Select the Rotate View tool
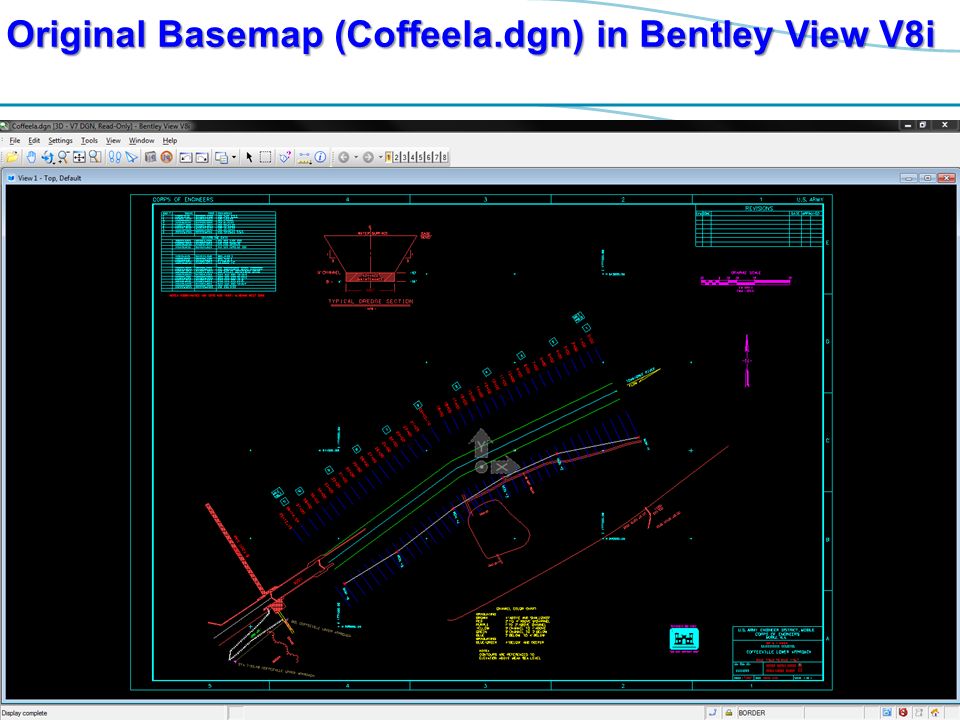The image size is (960, 720). coord(48,157)
